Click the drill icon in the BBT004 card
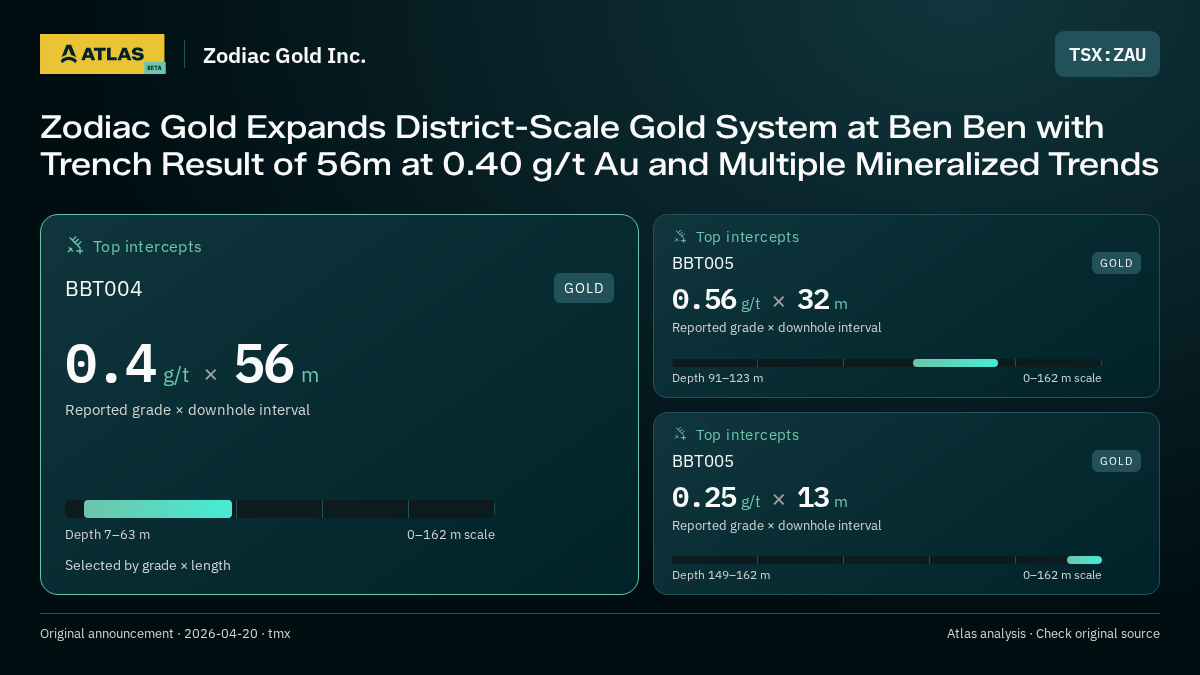1200x675 pixels. point(75,245)
